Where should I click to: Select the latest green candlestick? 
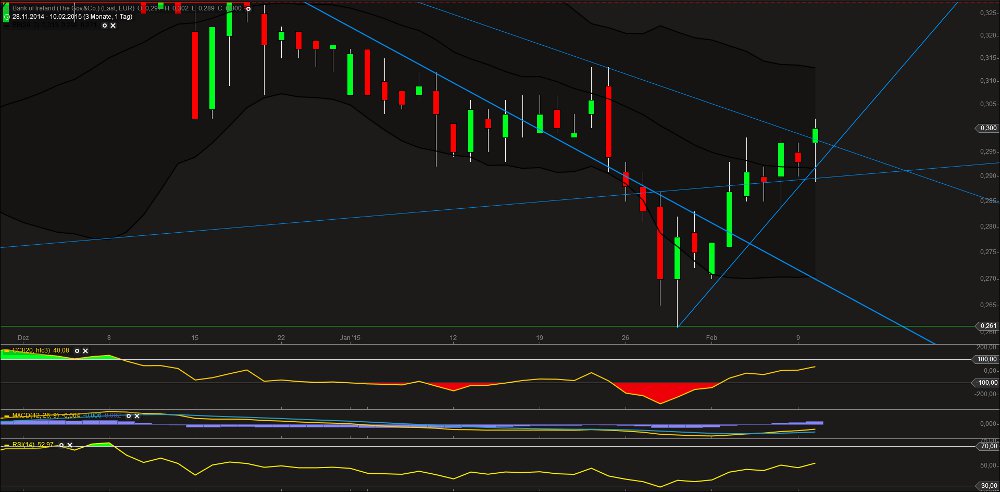pos(816,135)
